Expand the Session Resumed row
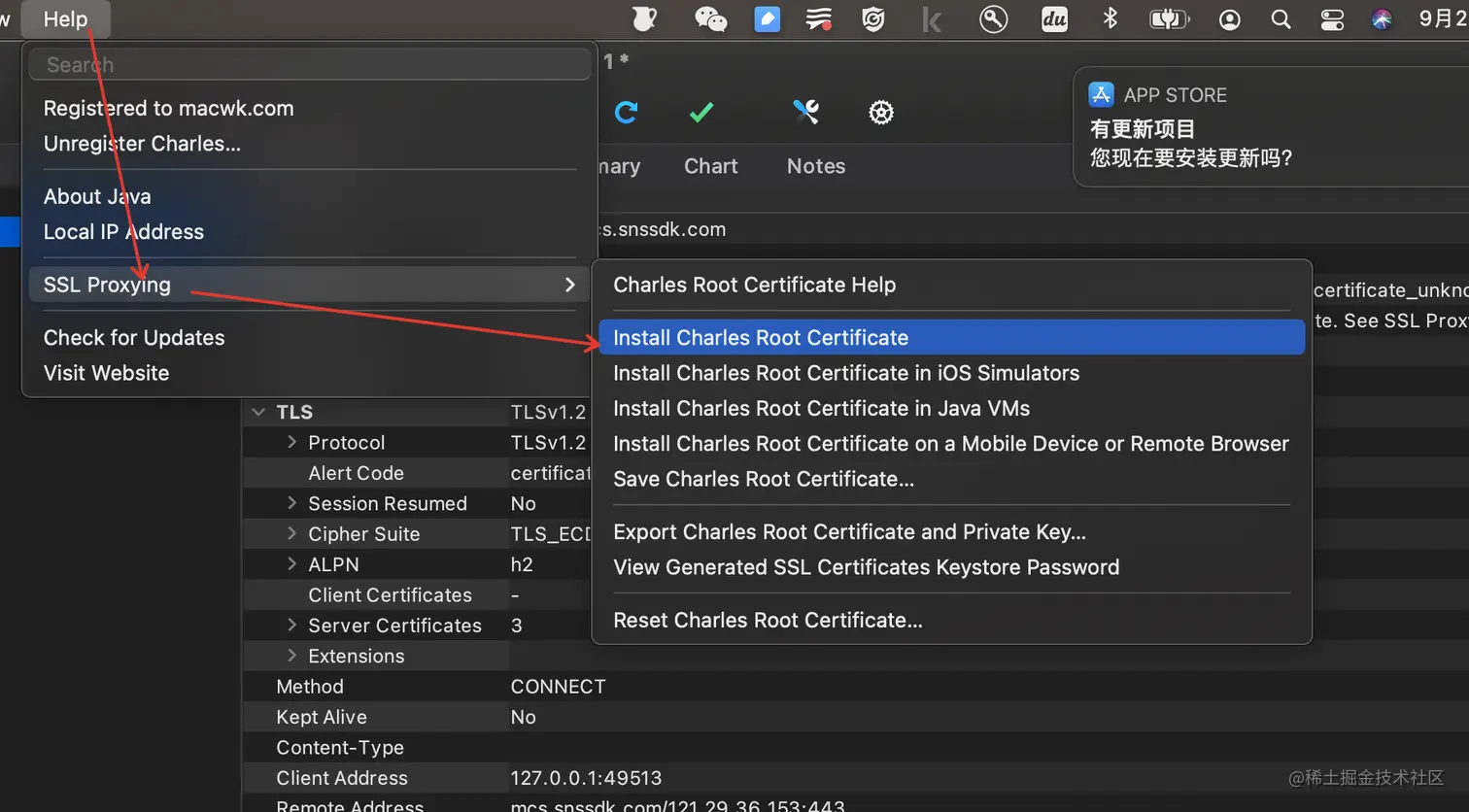This screenshot has width=1469, height=812. [291, 503]
